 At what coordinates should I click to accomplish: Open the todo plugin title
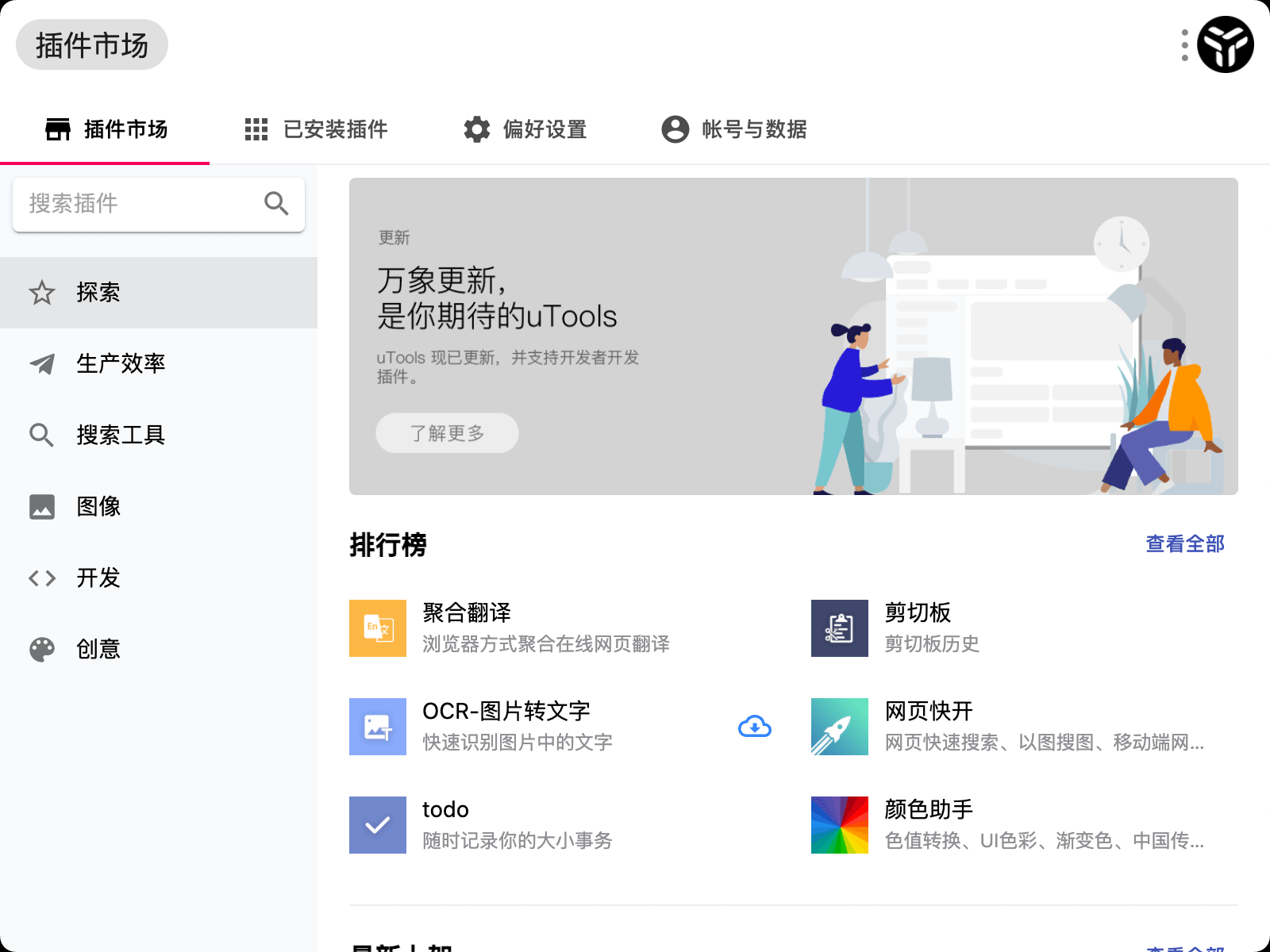click(x=445, y=809)
